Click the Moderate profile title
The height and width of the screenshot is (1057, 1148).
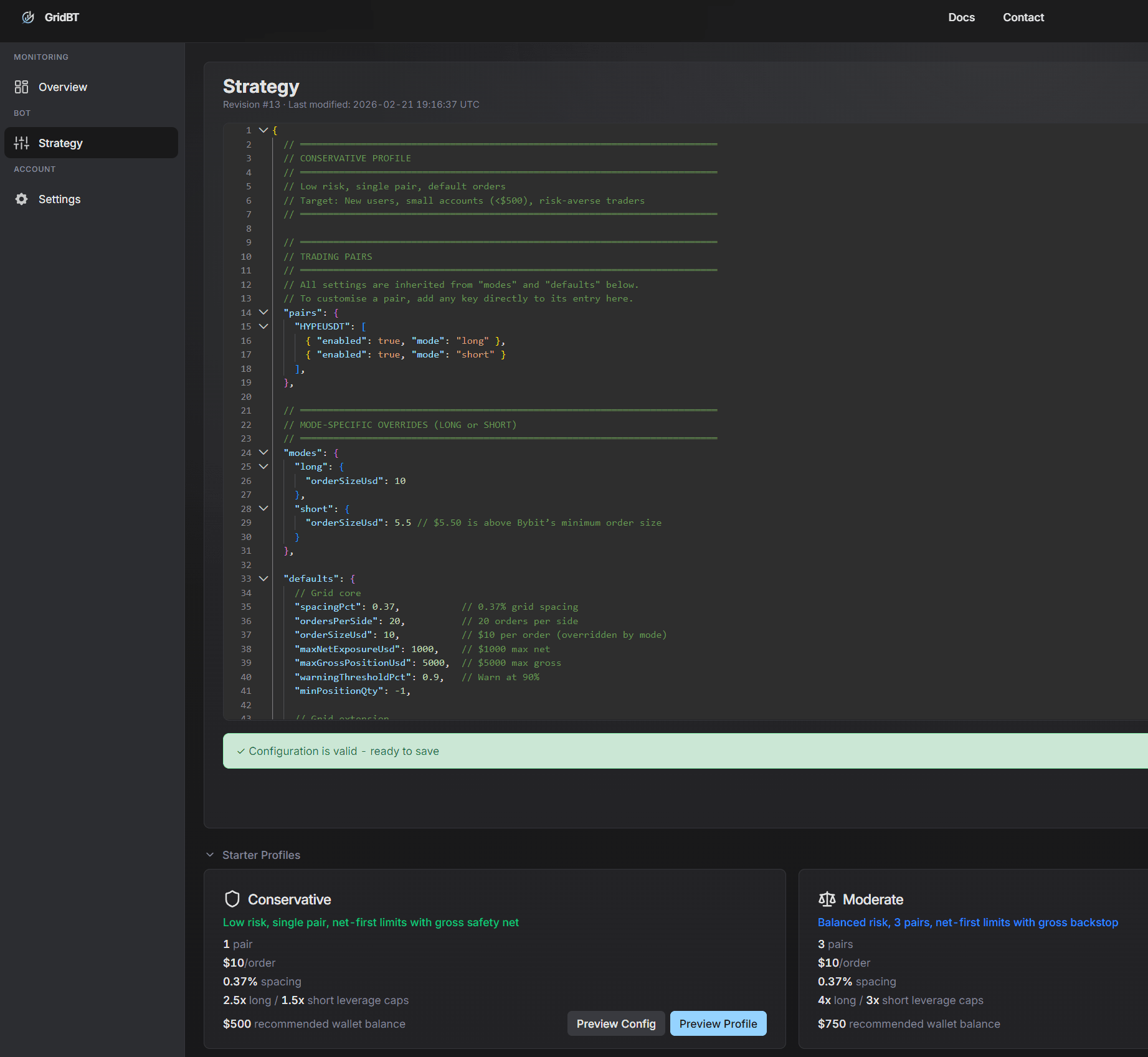(873, 899)
